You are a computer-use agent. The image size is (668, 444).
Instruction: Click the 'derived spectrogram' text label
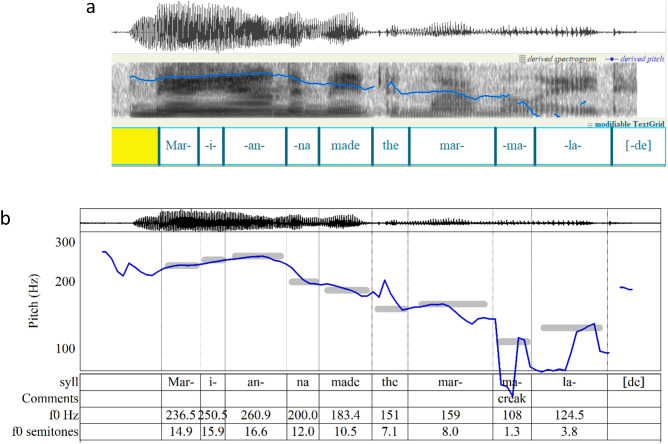tap(562, 59)
